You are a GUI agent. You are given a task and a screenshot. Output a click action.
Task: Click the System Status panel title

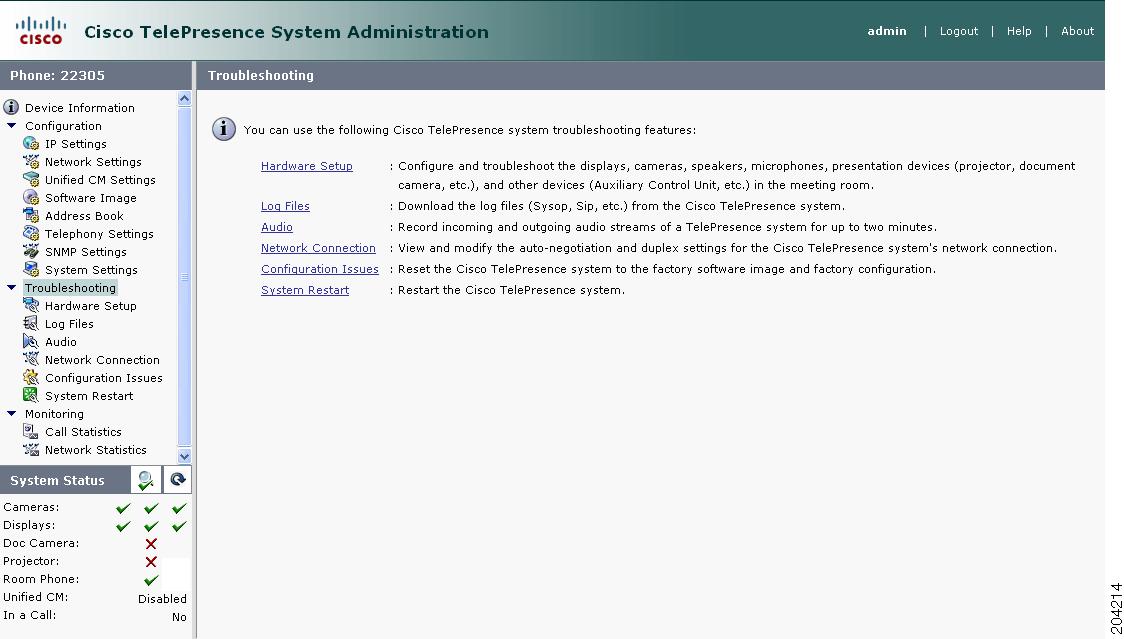57,481
